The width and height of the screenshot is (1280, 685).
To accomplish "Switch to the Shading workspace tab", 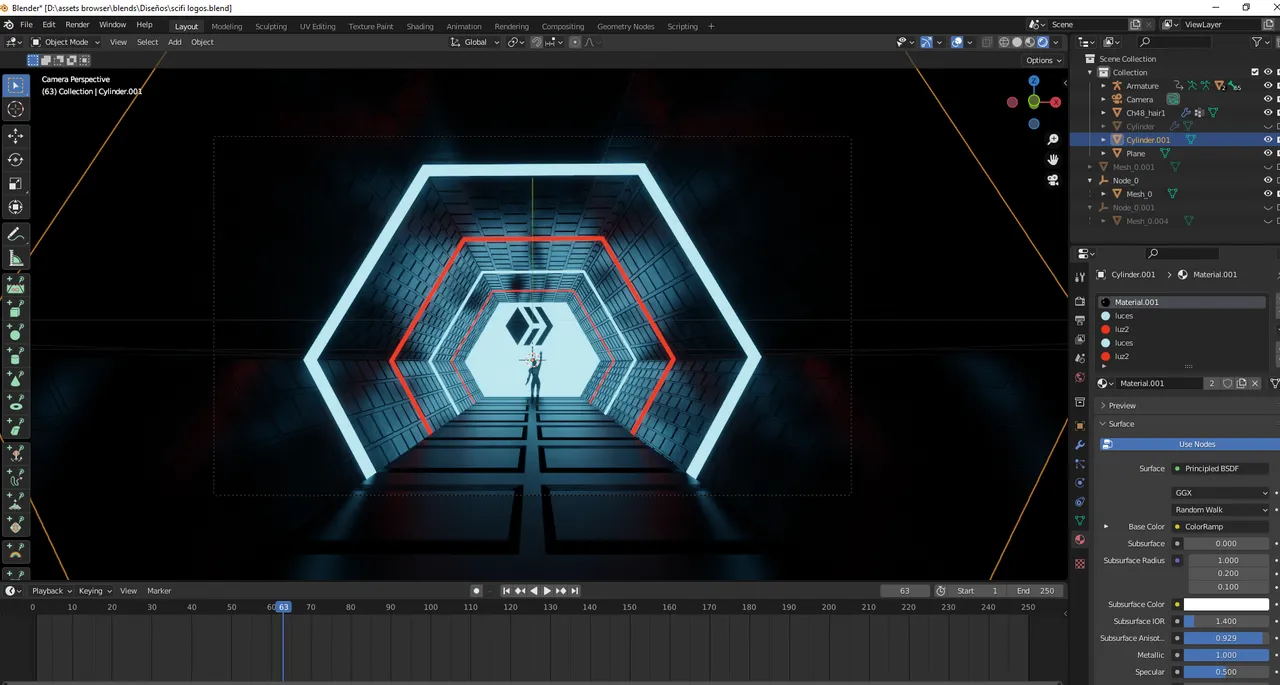I will point(420,26).
